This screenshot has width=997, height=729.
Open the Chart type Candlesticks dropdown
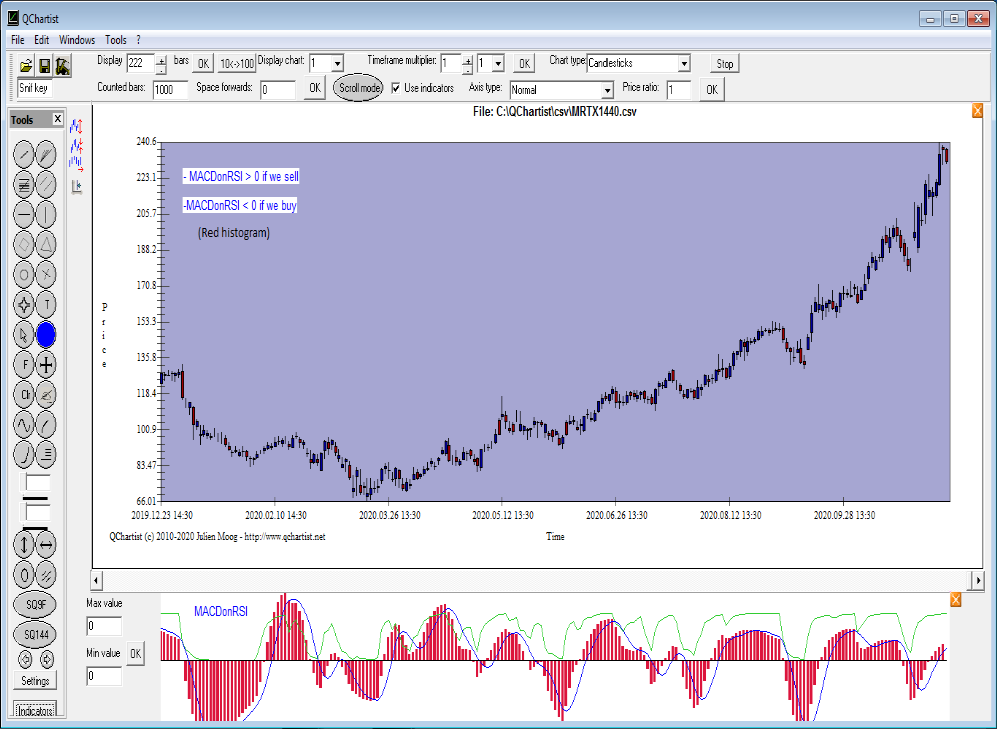(x=683, y=64)
